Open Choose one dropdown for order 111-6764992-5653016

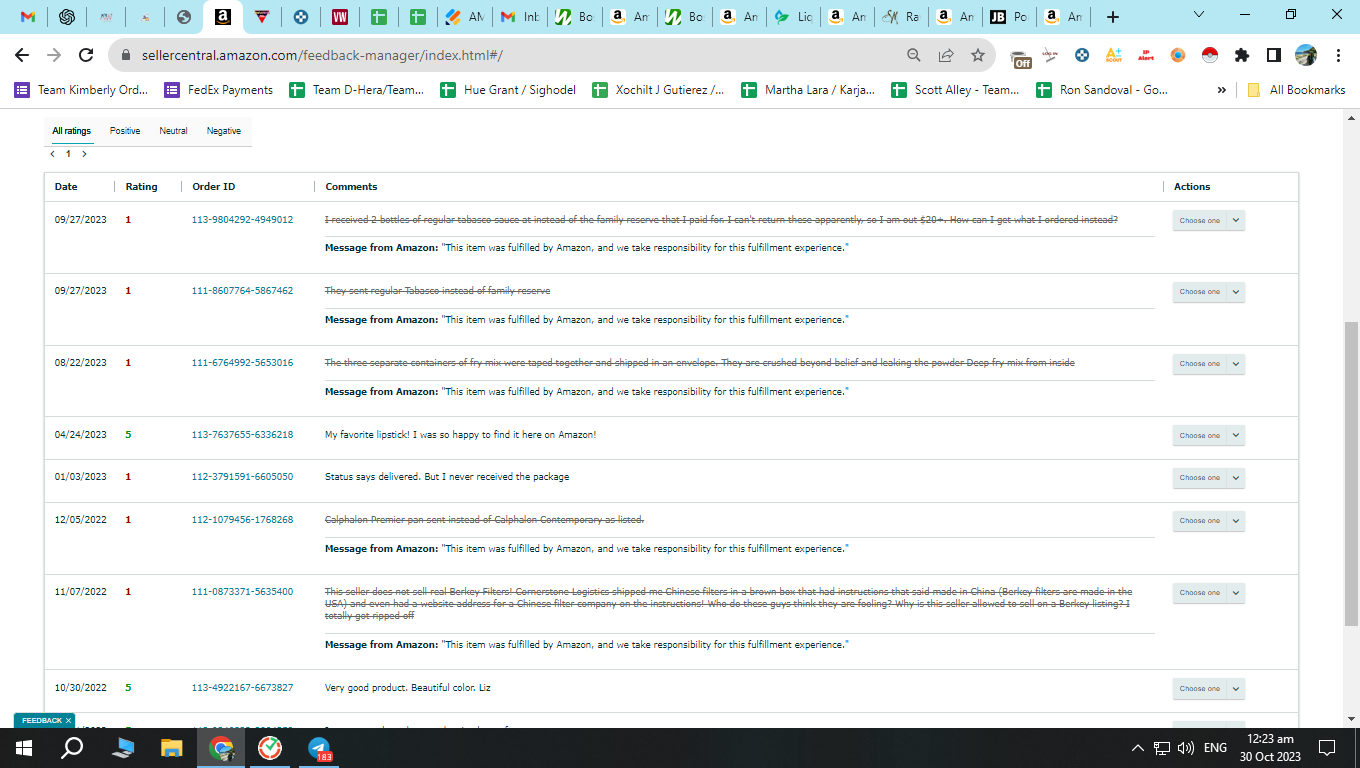1208,364
